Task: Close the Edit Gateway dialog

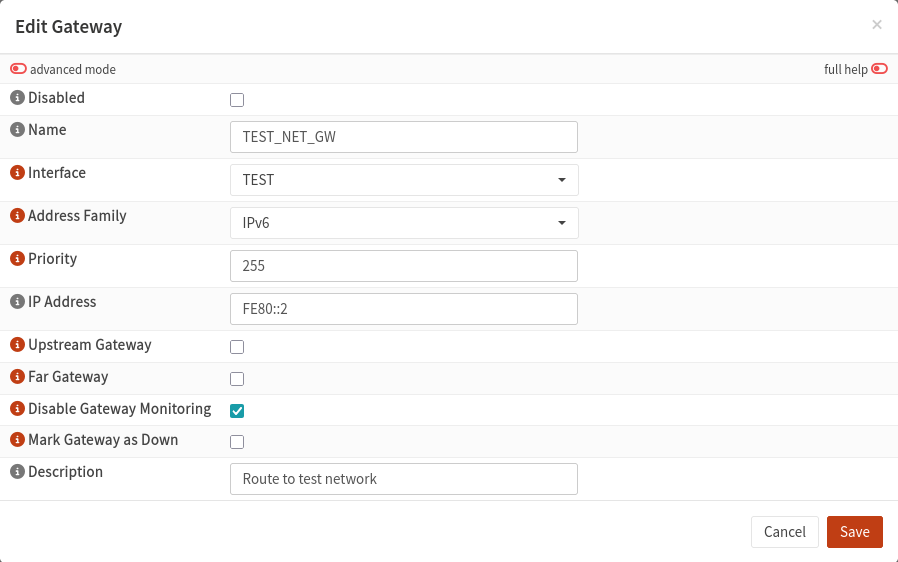Action: pyautogui.click(x=877, y=25)
